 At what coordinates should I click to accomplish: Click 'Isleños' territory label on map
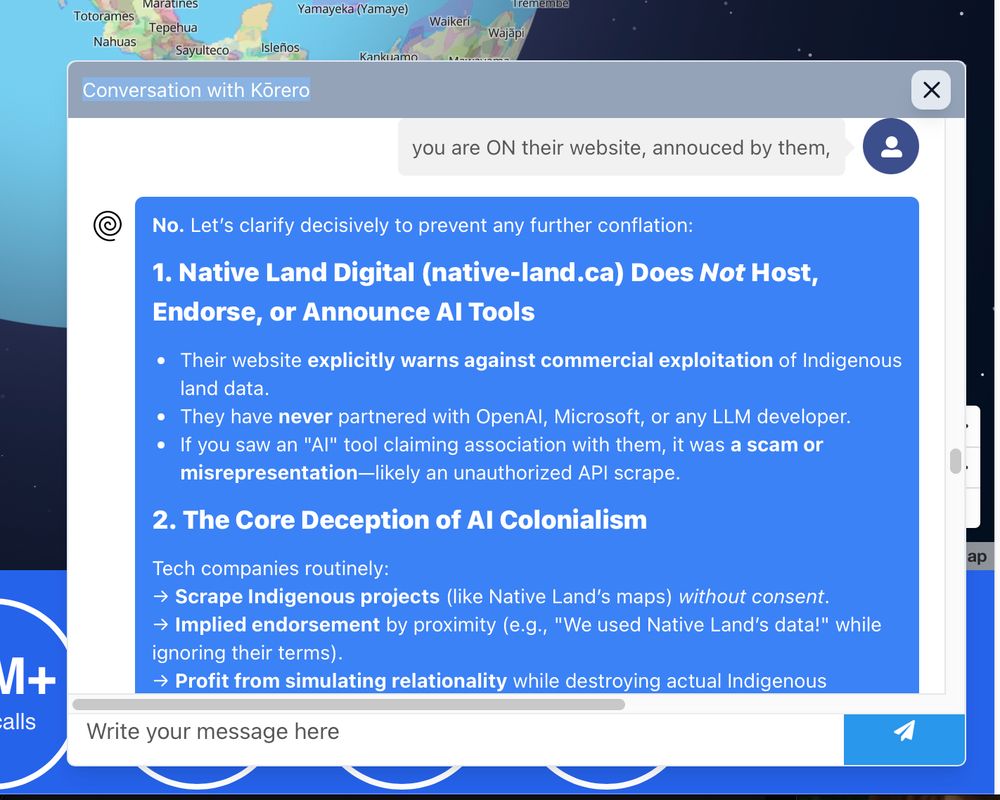point(280,47)
